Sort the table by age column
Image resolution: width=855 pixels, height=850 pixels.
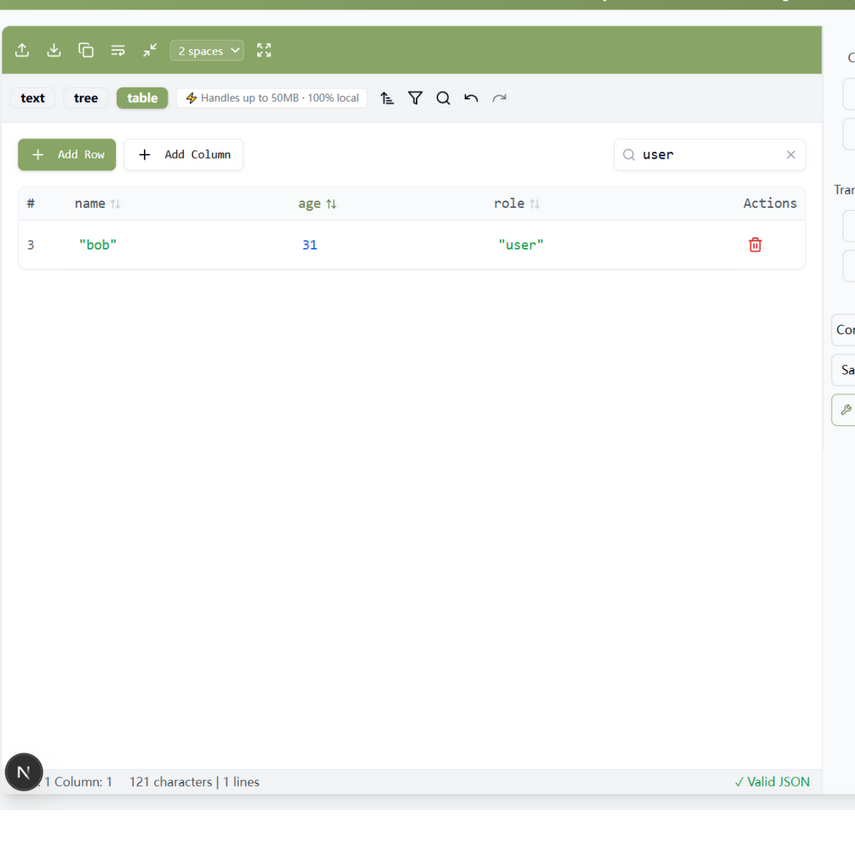(x=317, y=204)
